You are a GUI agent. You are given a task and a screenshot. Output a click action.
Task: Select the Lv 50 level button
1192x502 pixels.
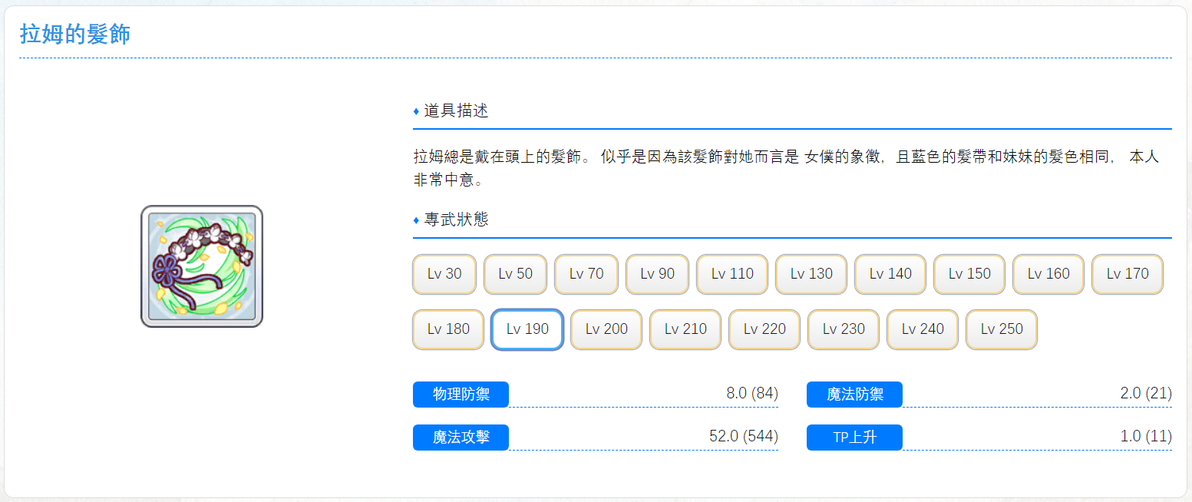coord(515,274)
